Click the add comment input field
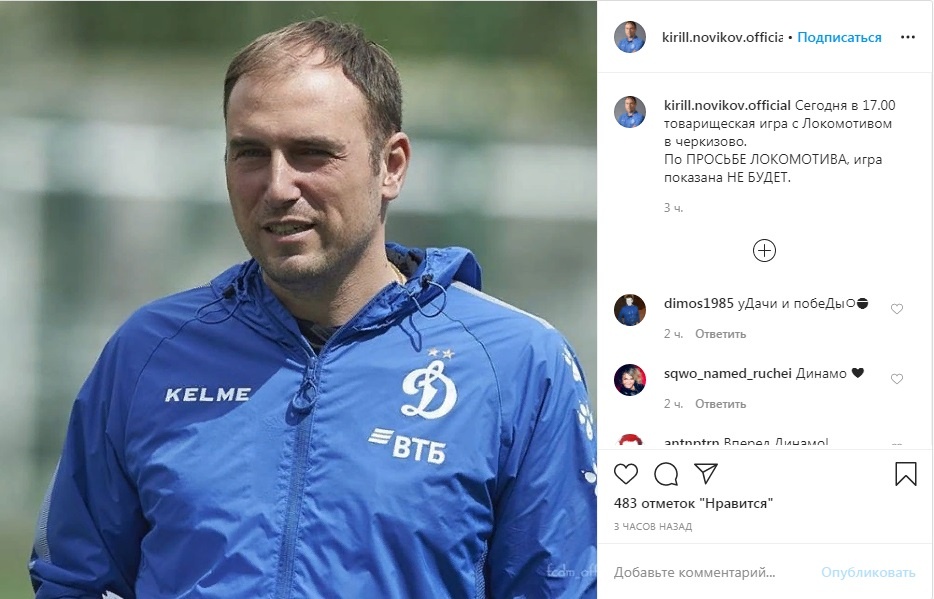This screenshot has height=599, width=934. pos(712,572)
